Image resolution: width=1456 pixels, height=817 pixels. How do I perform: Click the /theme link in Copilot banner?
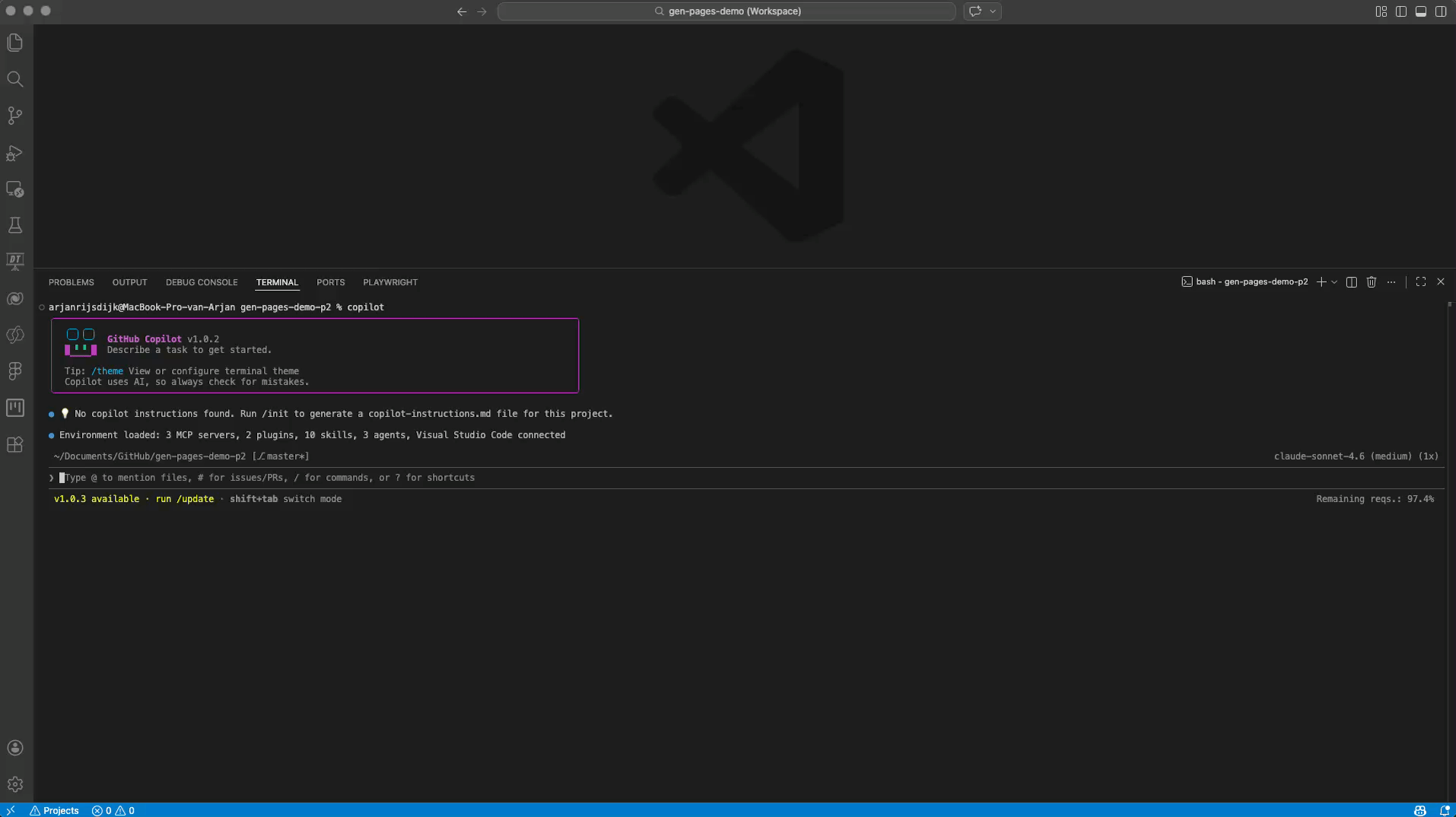[109, 371]
